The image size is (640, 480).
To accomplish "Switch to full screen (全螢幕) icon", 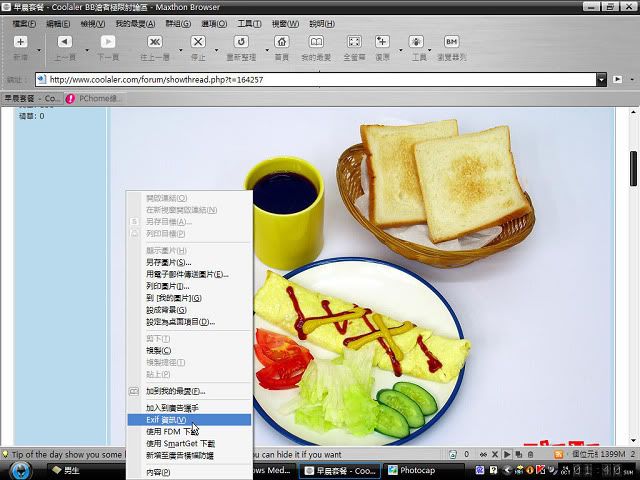I will coord(354,43).
